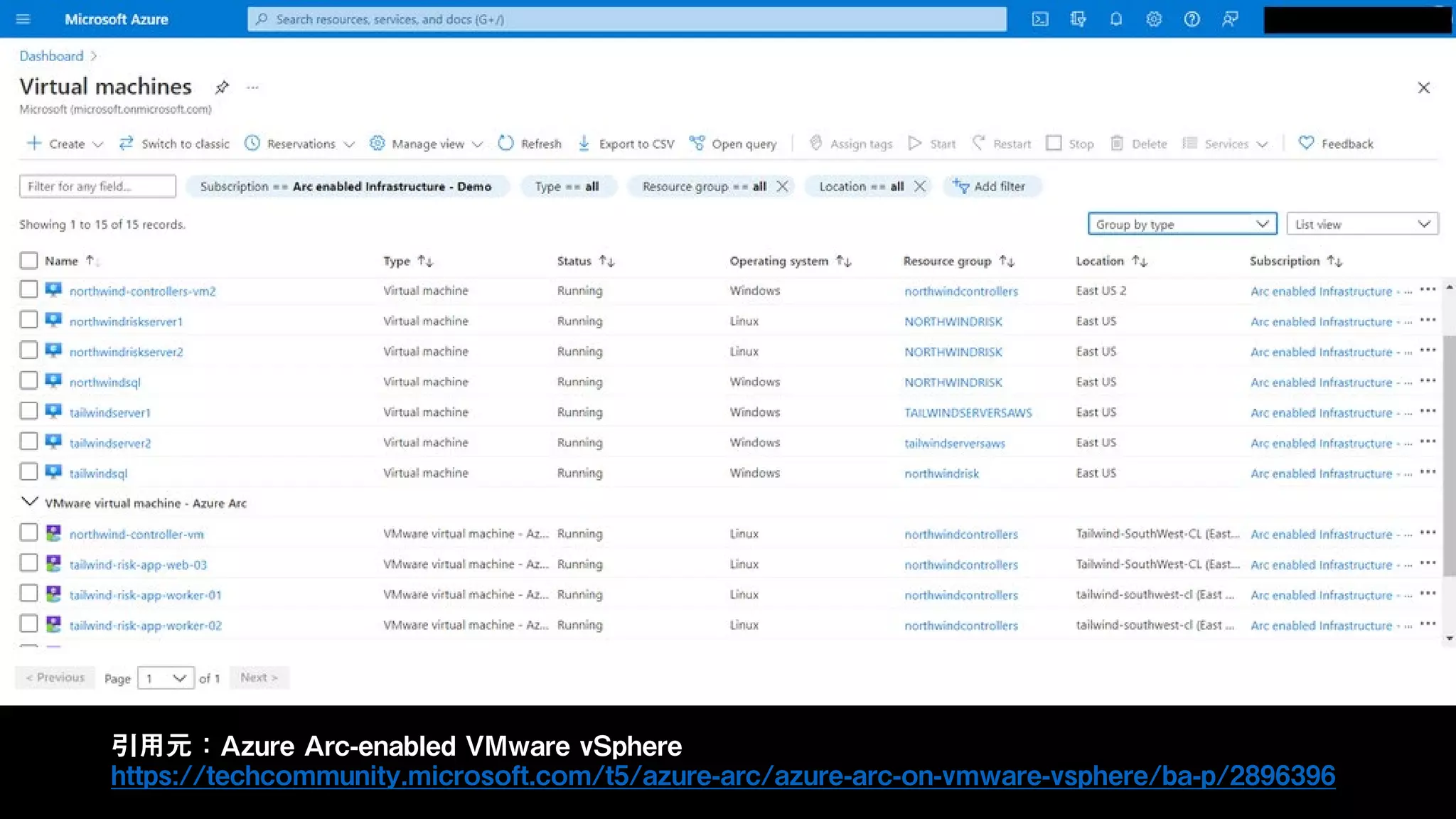Open the List view dropdown
Viewport: 1456px width, 819px height.
point(1362,224)
